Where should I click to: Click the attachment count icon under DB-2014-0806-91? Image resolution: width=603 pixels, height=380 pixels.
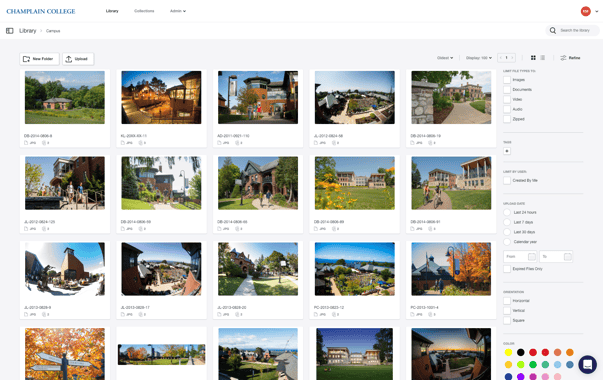point(430,229)
